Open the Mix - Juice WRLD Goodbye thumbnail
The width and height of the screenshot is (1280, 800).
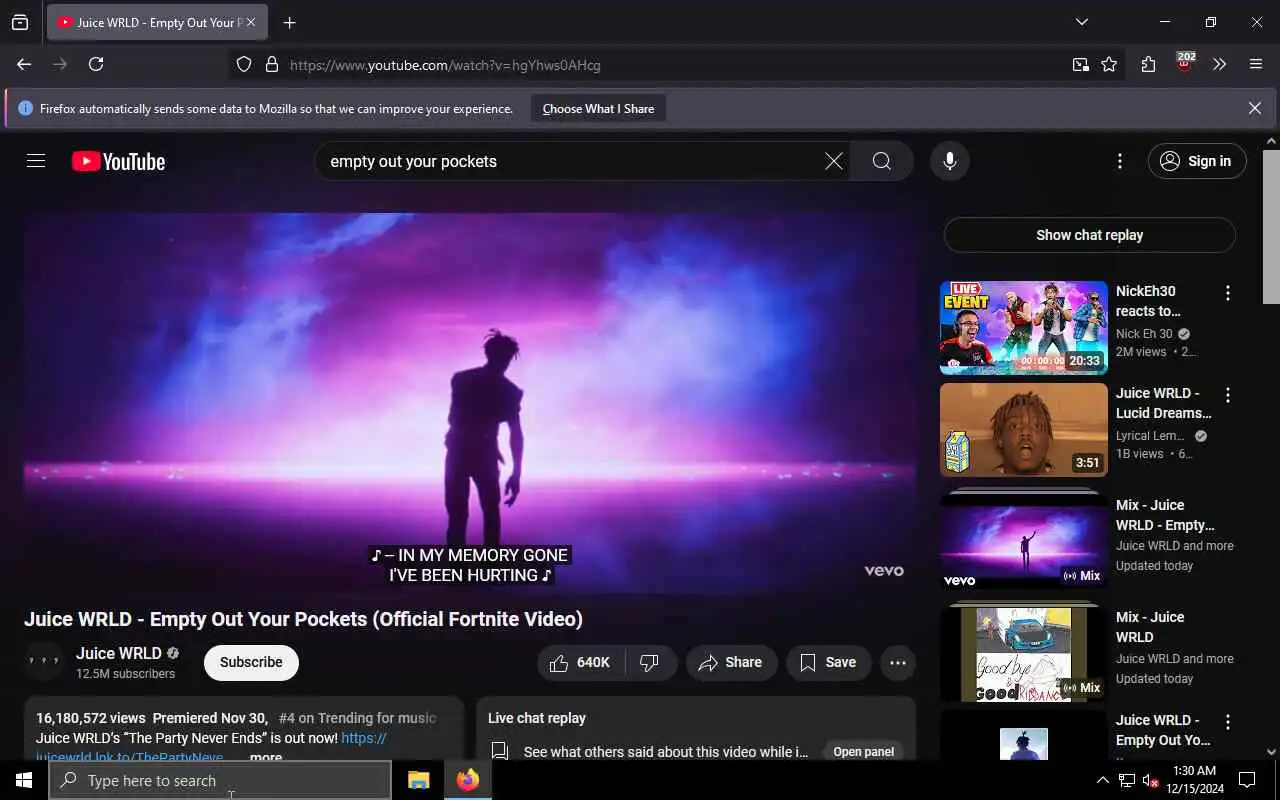1024,652
